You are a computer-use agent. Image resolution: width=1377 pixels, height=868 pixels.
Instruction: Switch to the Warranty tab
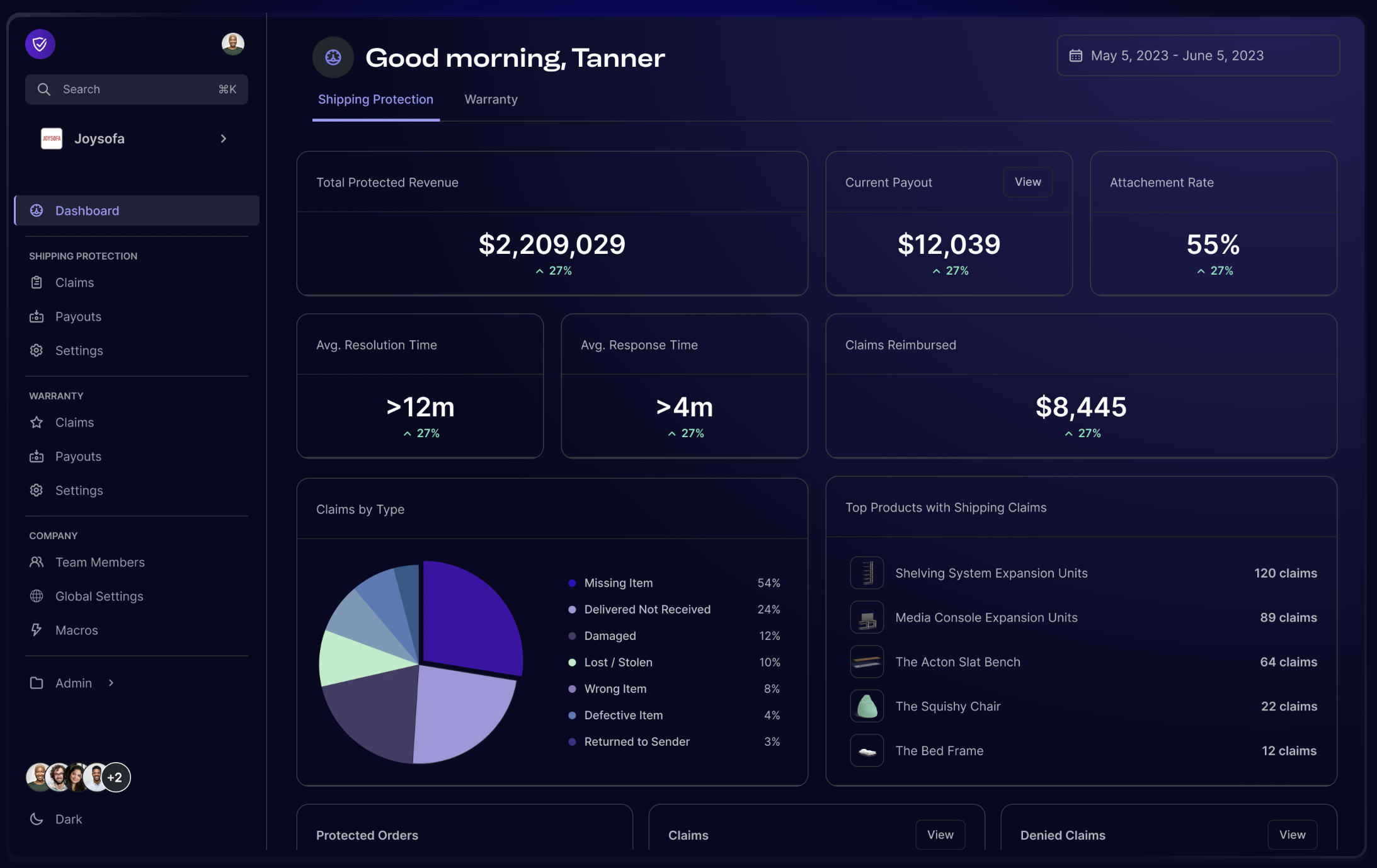(491, 99)
